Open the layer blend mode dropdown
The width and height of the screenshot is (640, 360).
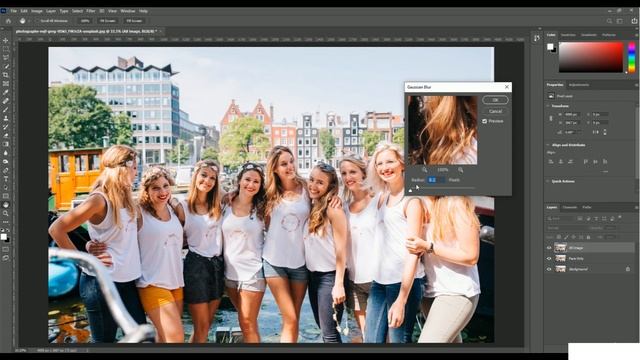click(x=567, y=228)
